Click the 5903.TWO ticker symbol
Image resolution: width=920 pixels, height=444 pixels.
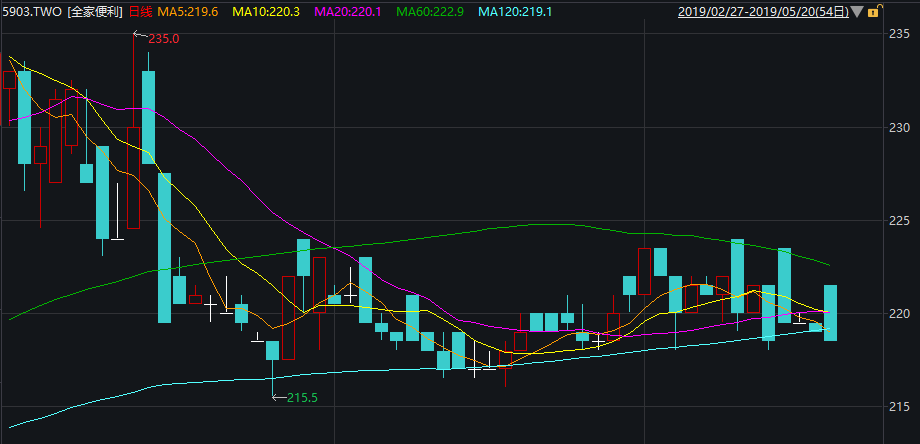click(x=32, y=12)
